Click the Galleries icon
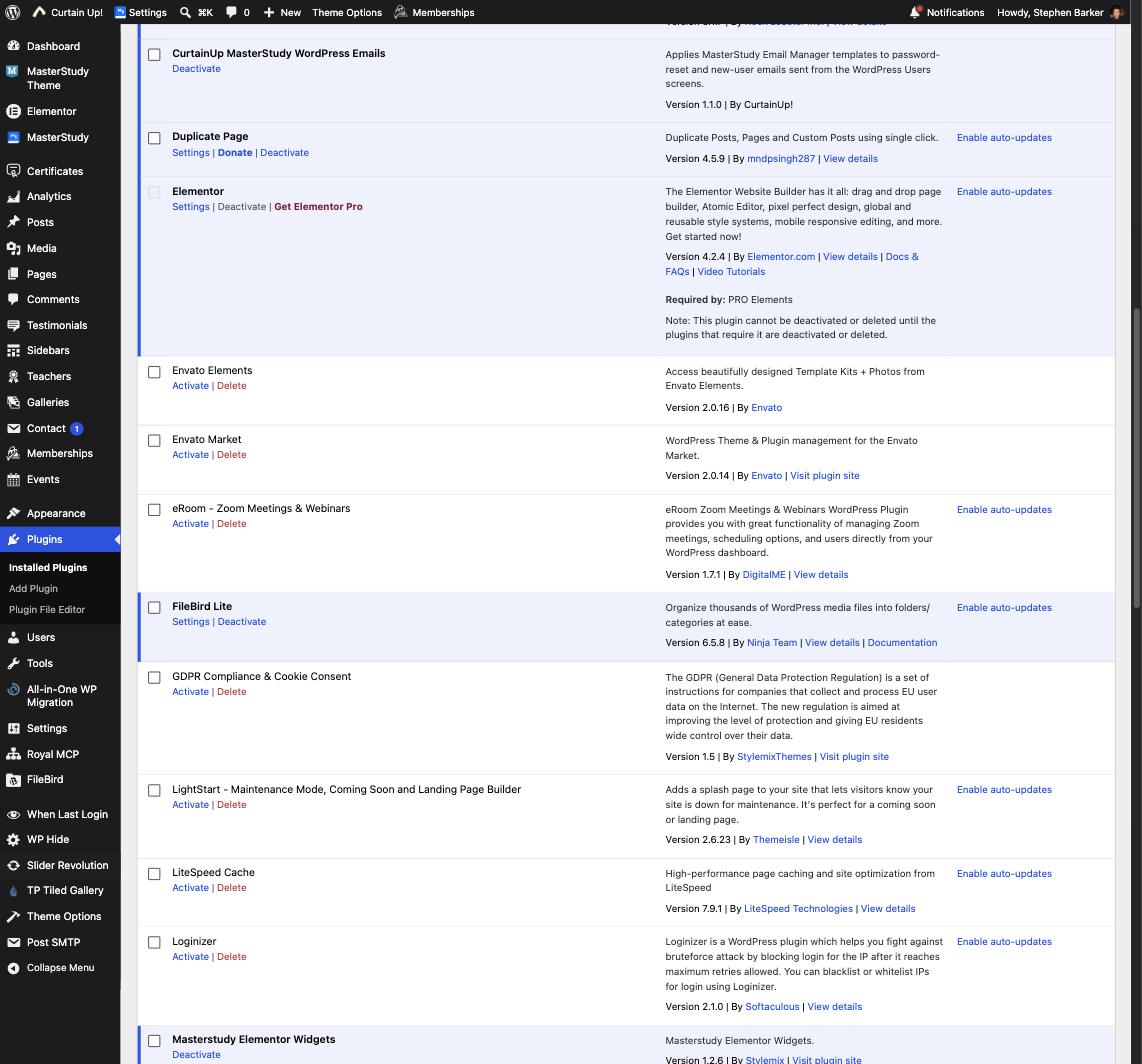 13,402
